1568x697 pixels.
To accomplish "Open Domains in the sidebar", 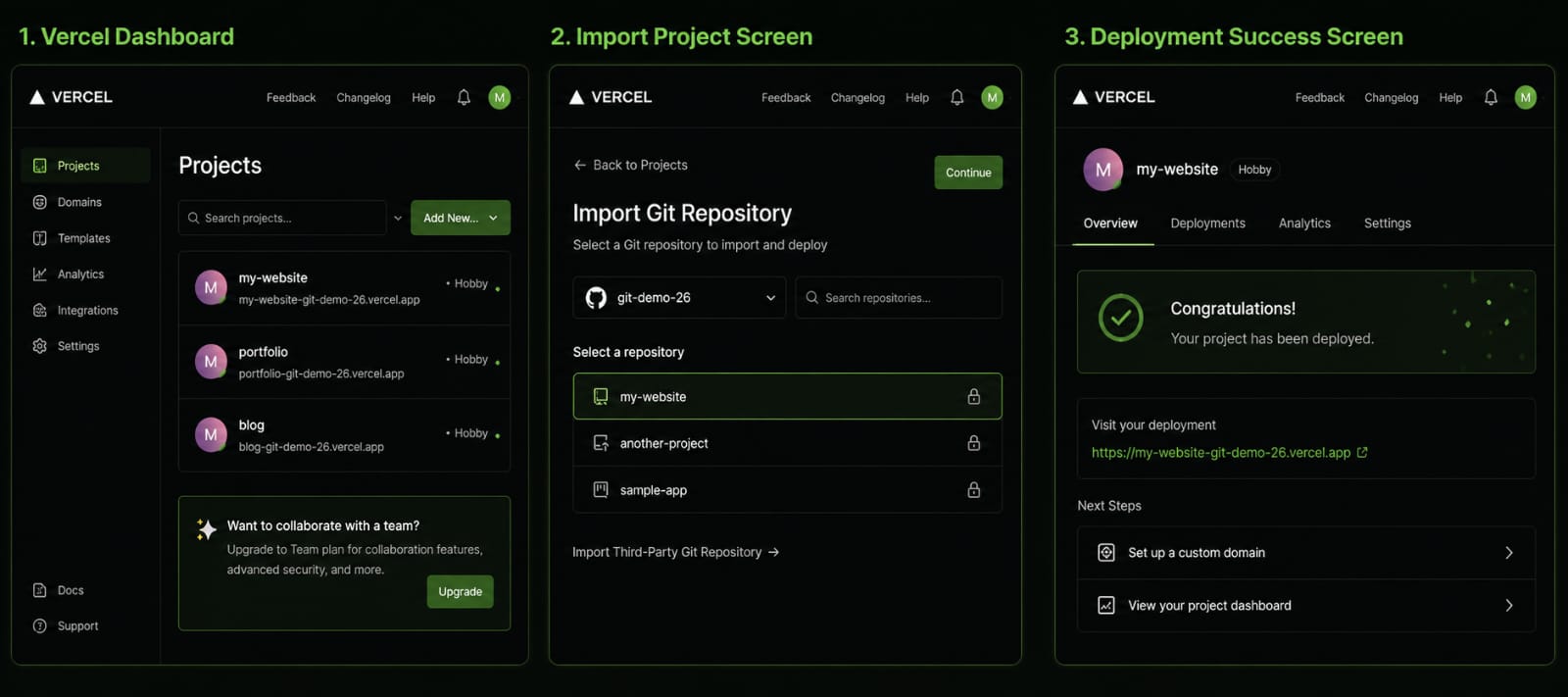I will point(68,202).
